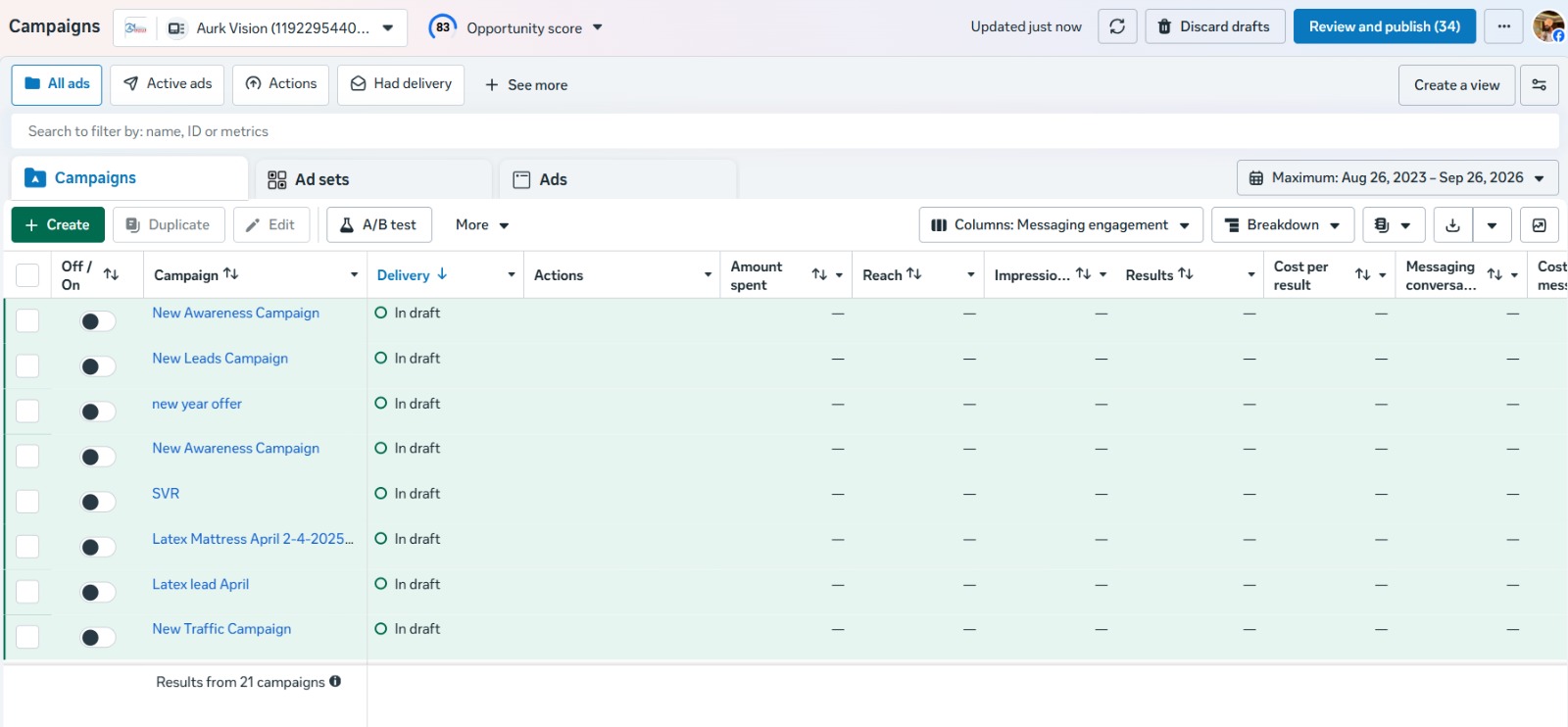Click the info icon beside Results from 21 campaigns

point(335,682)
